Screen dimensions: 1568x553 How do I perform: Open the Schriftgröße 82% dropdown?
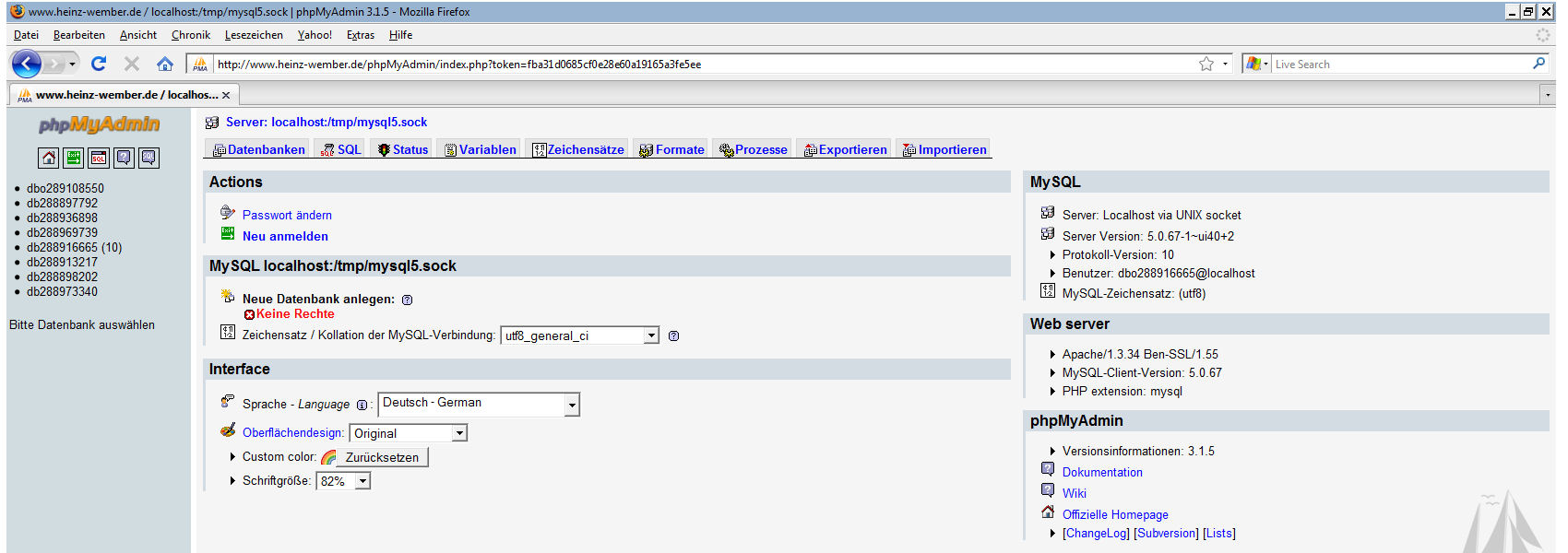(x=343, y=481)
